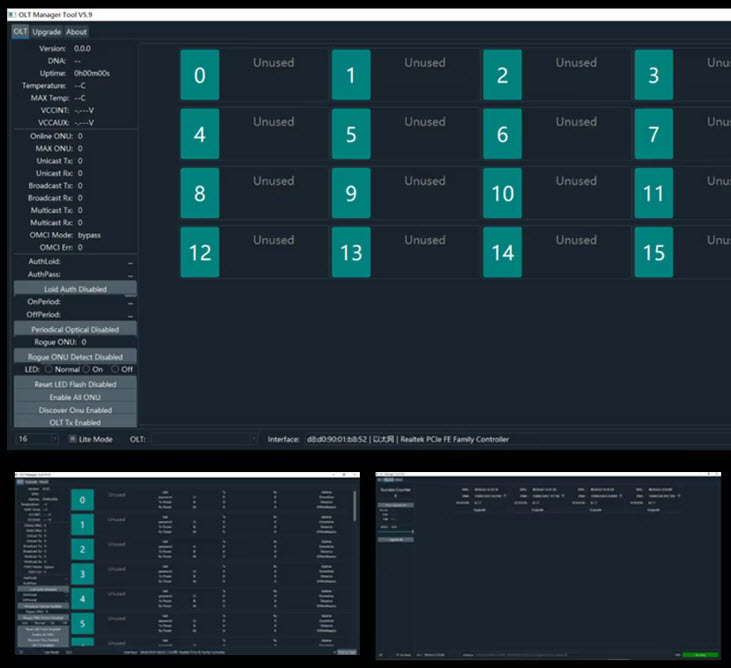Switch to the Upgrade tab
The image size is (731, 668).
click(46, 32)
